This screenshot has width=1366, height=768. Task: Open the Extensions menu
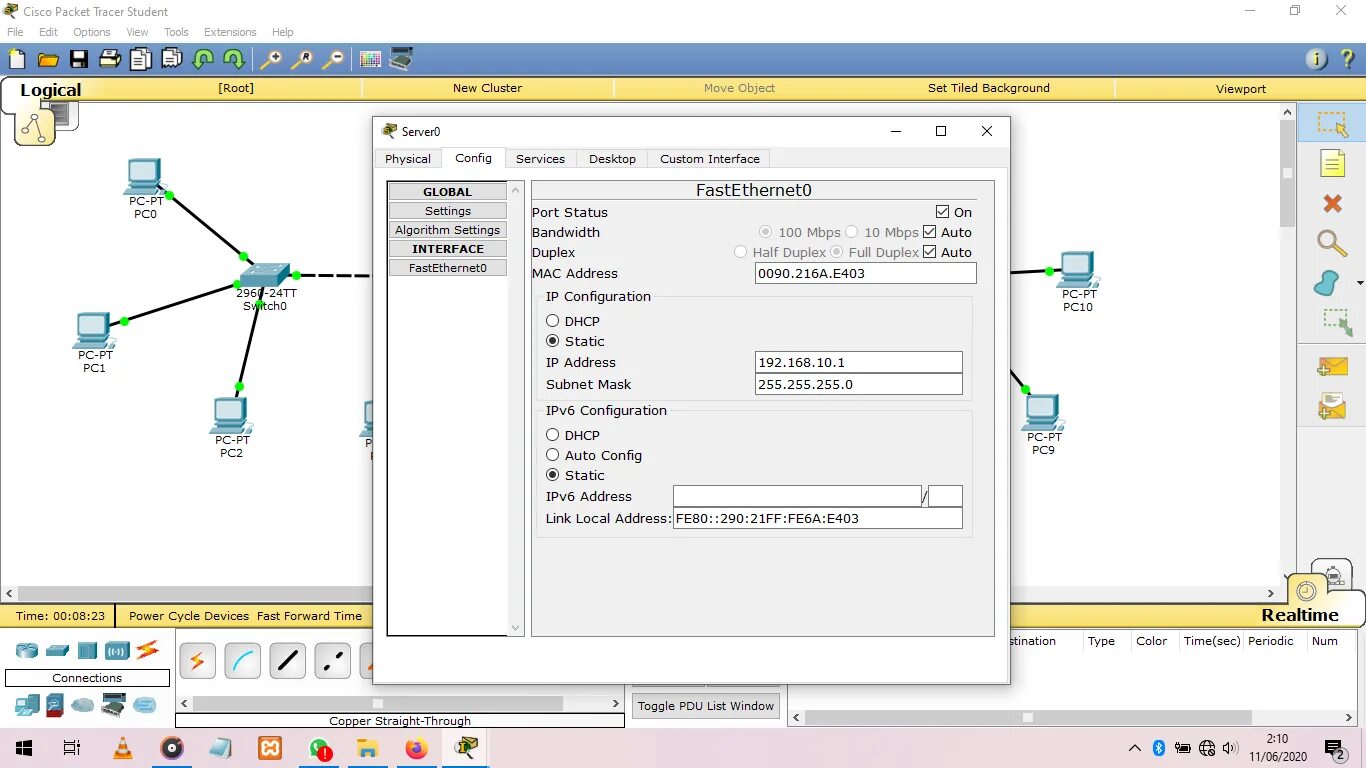point(230,32)
